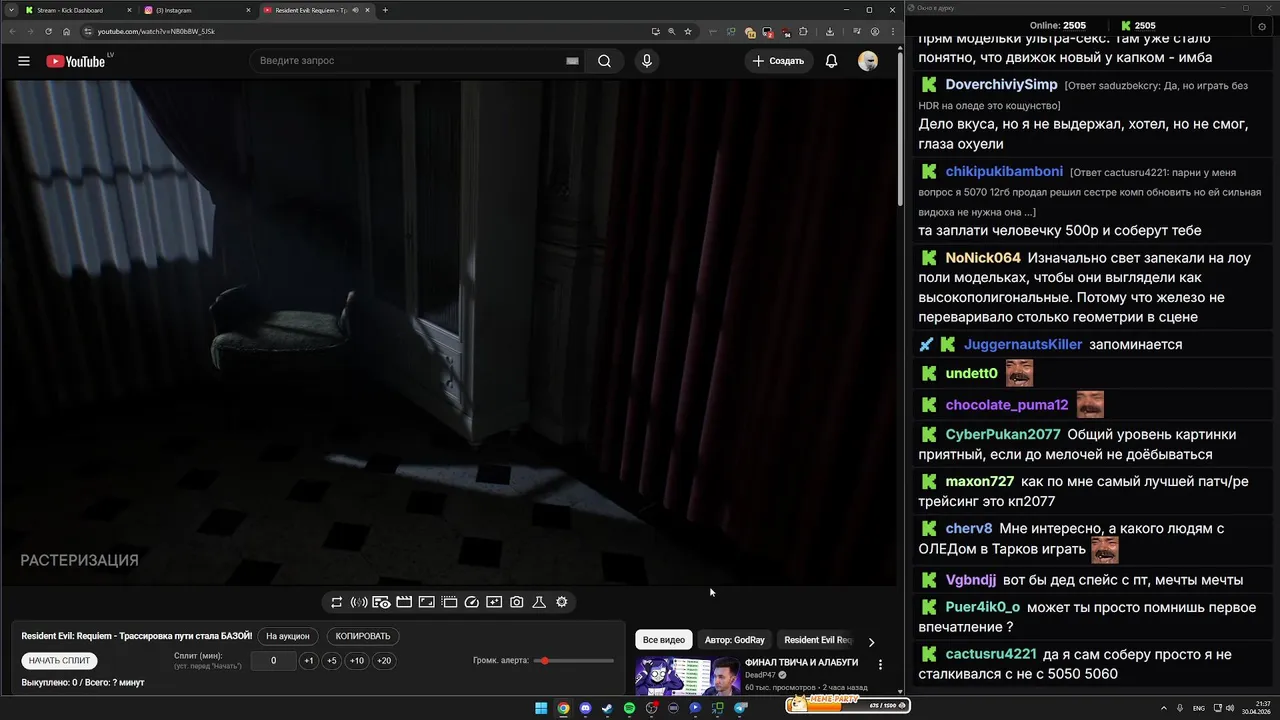
Task: Click the dotted-window popup player icon
Action: (449, 602)
